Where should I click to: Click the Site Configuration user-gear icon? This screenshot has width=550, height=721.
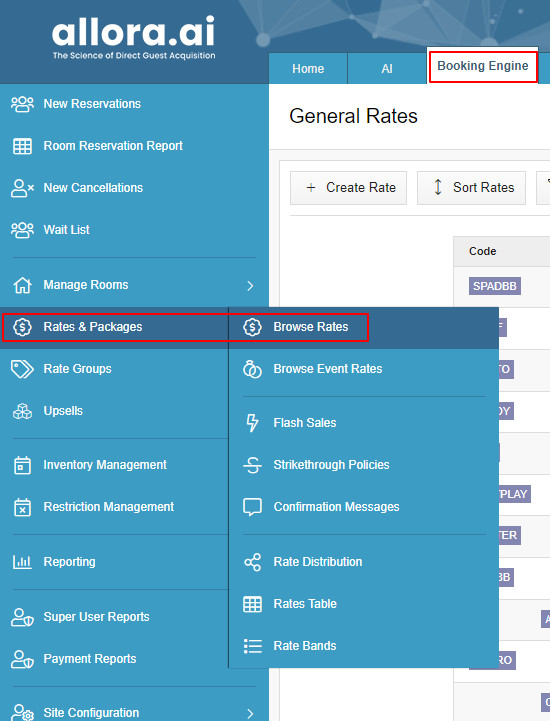[22, 713]
